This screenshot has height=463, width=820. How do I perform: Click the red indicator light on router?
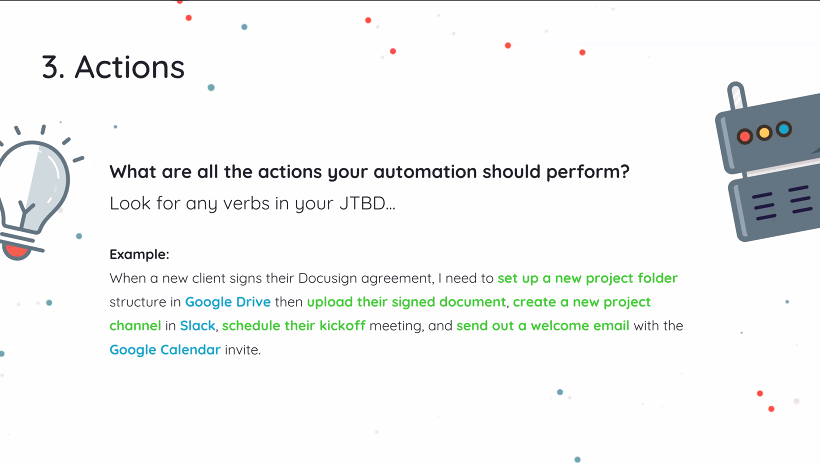744,136
